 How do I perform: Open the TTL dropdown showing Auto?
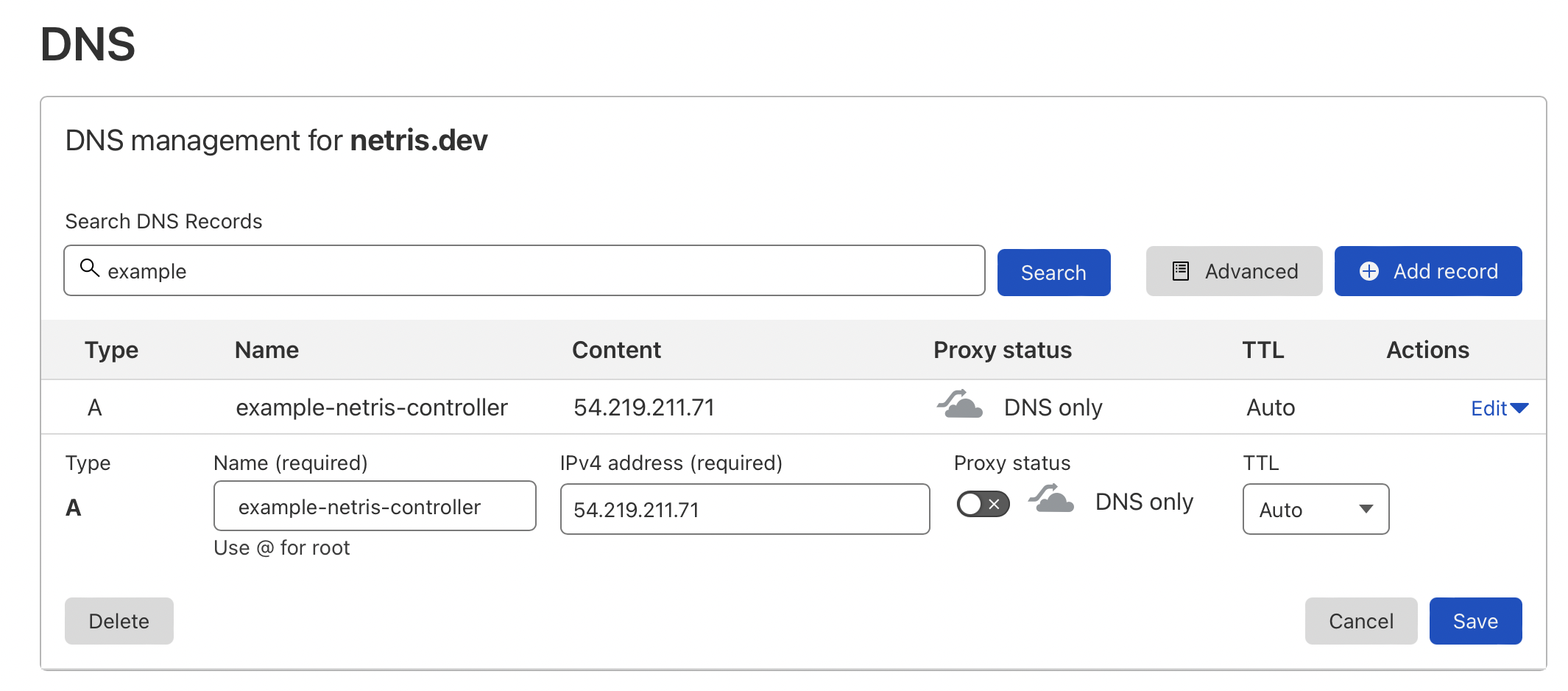click(x=1315, y=508)
